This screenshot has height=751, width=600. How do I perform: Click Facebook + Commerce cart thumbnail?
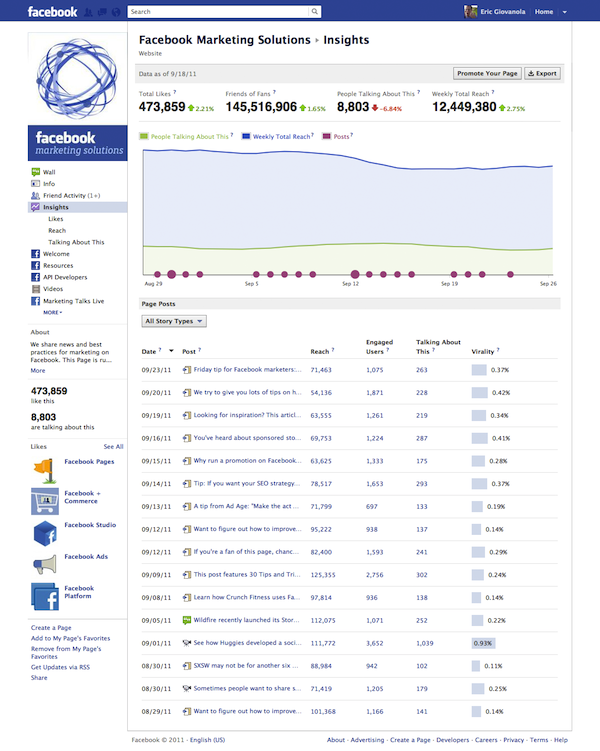[x=45, y=501]
